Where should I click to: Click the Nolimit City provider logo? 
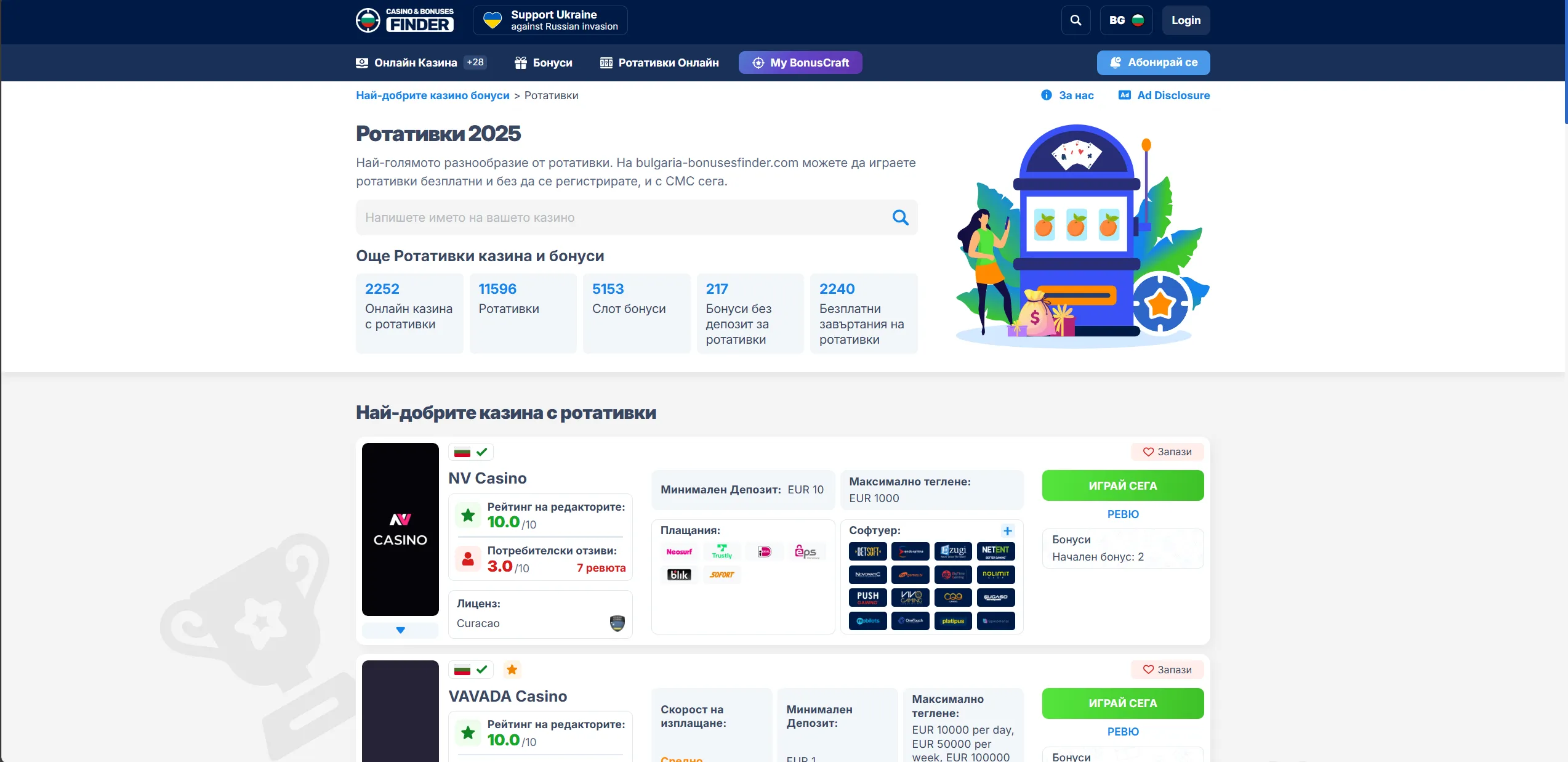coord(995,575)
